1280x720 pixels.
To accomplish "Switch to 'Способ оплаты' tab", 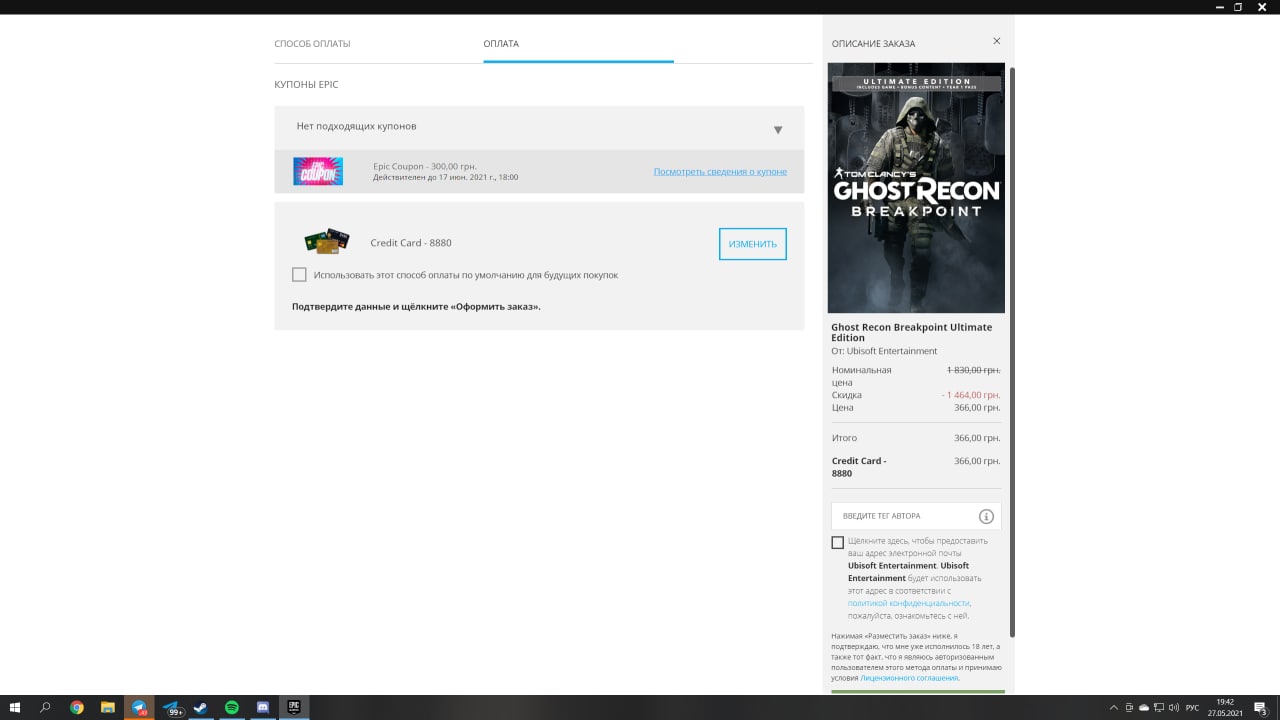I will pos(312,44).
